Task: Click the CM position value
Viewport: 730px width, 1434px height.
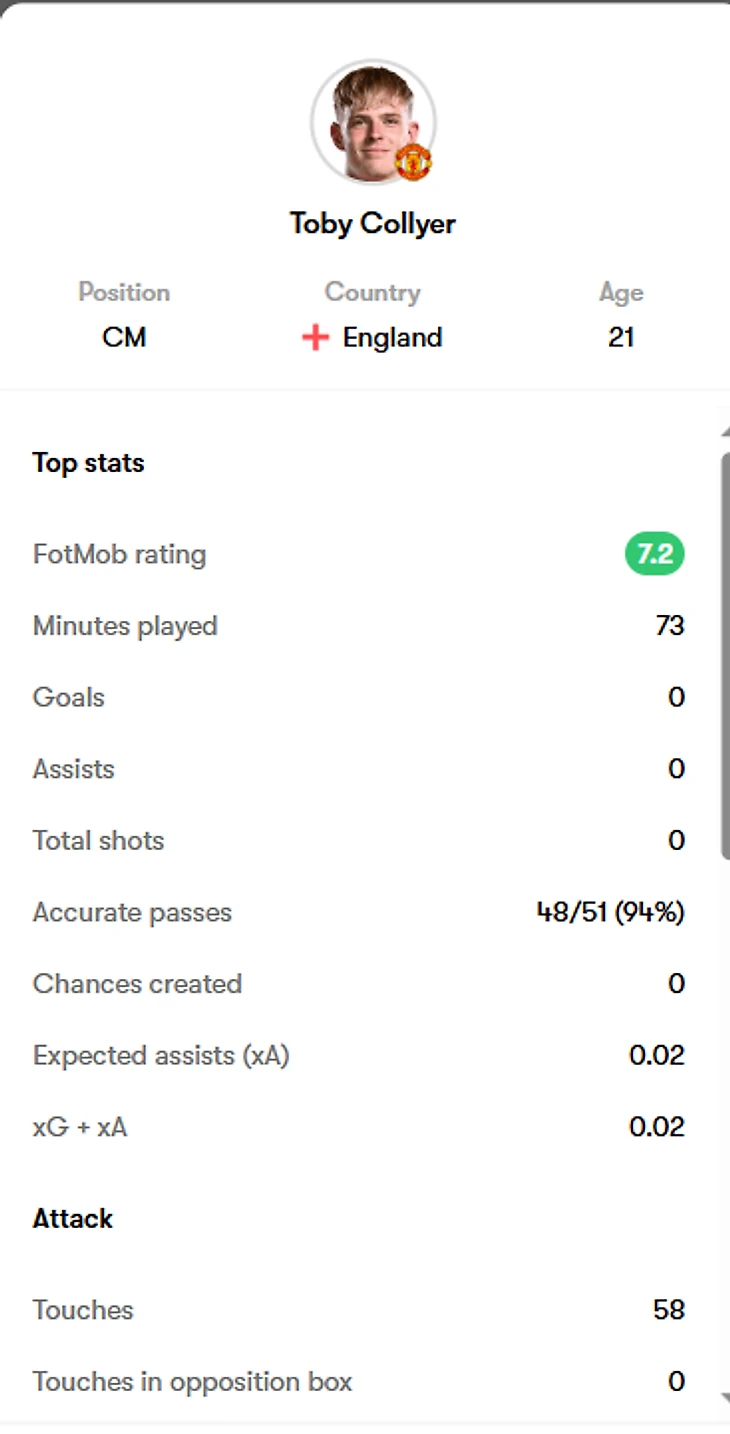Action: click(124, 338)
